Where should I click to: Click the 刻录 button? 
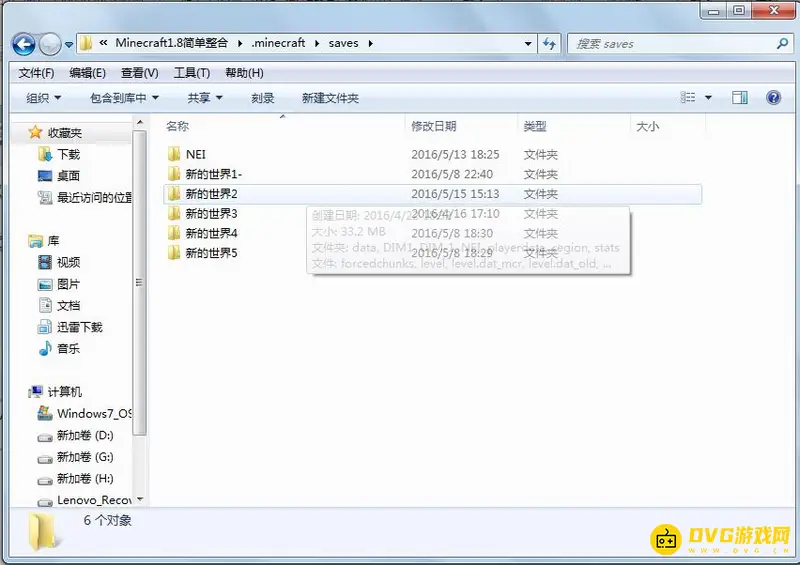click(x=263, y=98)
